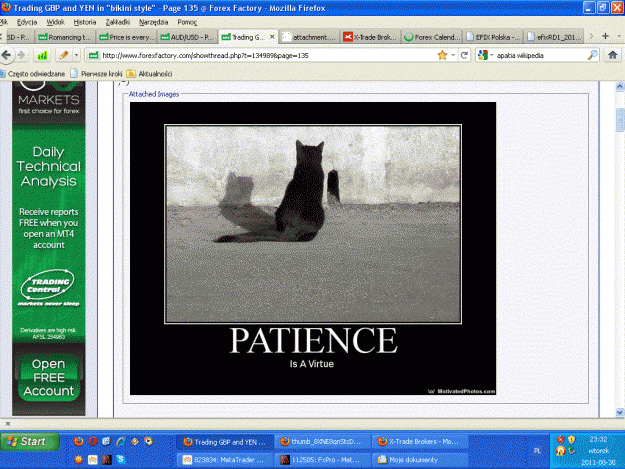Click the green chart toolbar icon

coord(42,55)
